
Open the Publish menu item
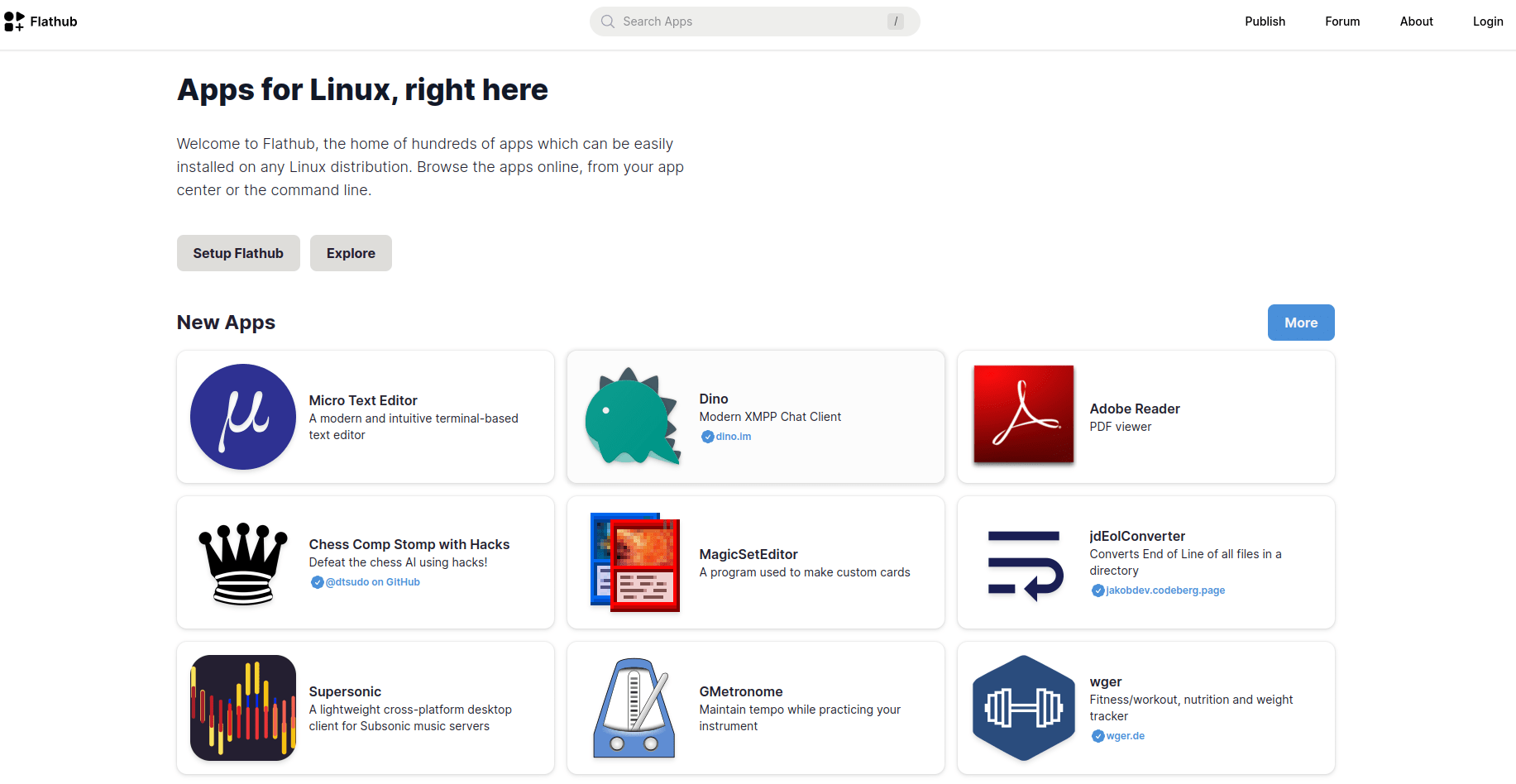click(1265, 22)
